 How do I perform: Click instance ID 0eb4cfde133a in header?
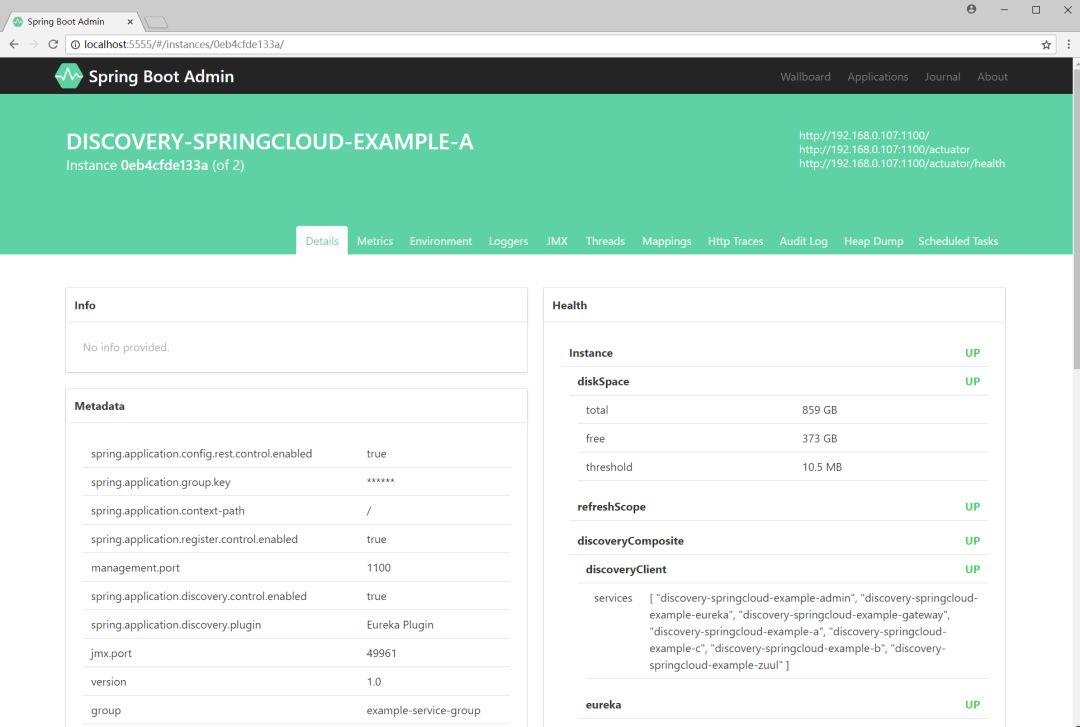tap(164, 165)
